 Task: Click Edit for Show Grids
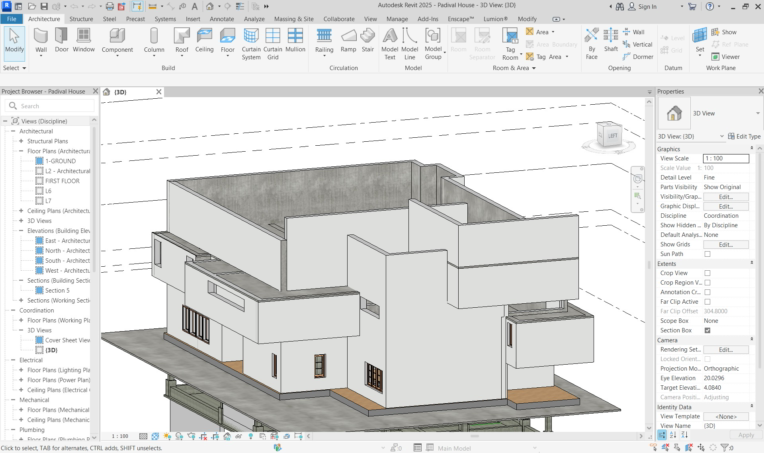[726, 245]
